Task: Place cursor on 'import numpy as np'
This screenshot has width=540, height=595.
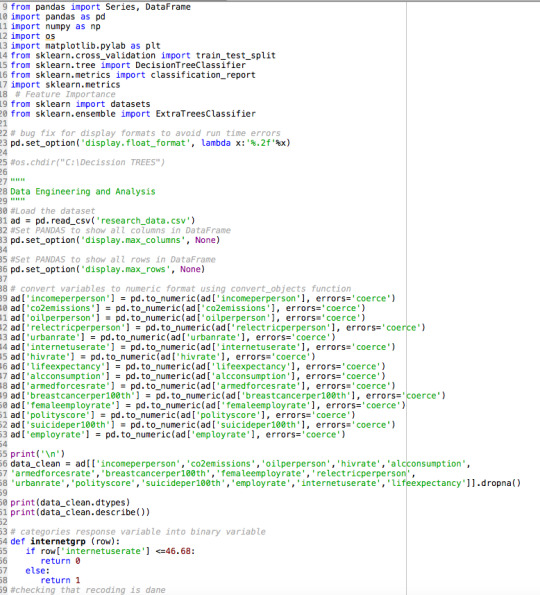Action: [x=55, y=26]
